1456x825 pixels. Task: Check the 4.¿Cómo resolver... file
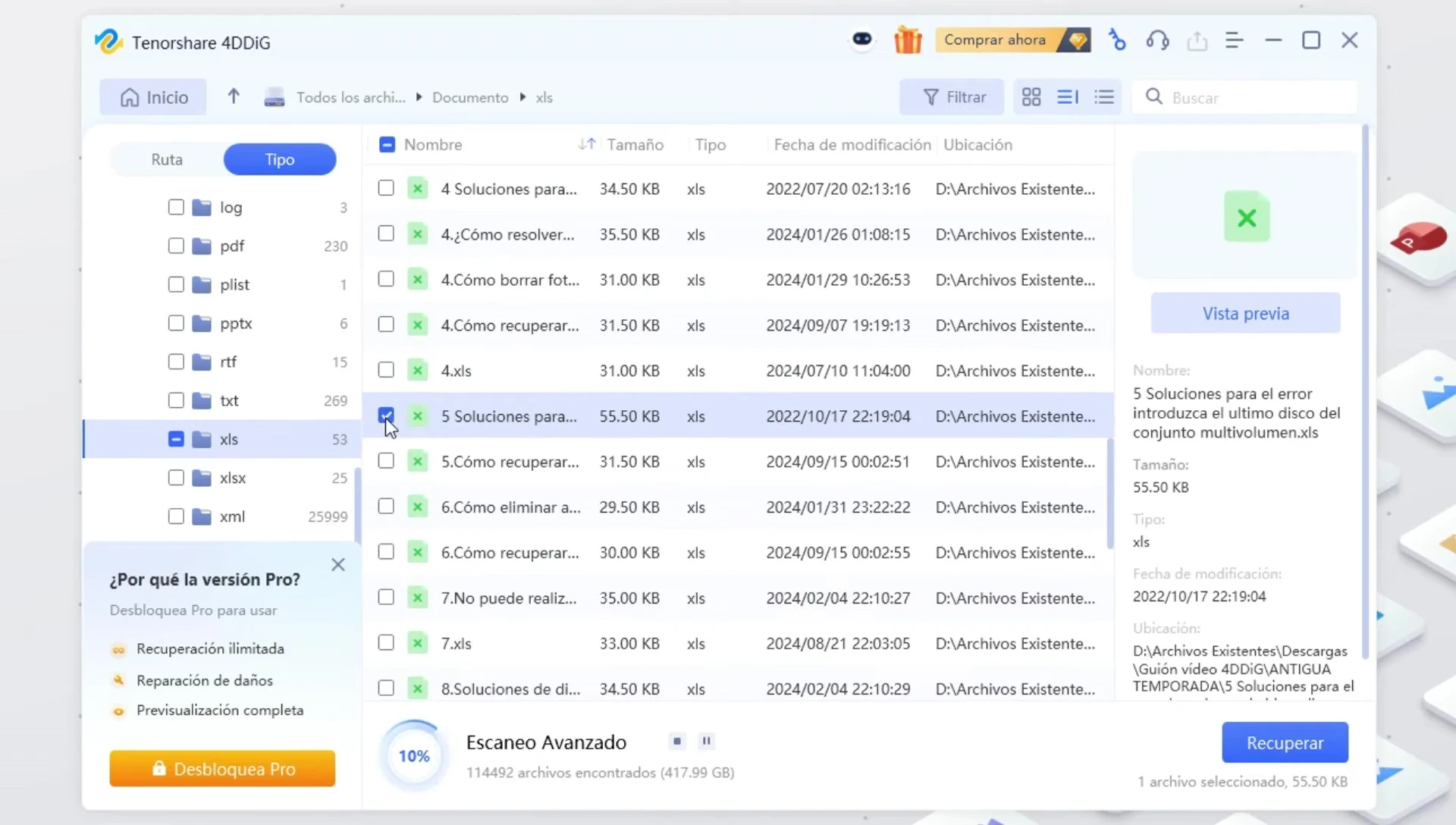pos(386,233)
